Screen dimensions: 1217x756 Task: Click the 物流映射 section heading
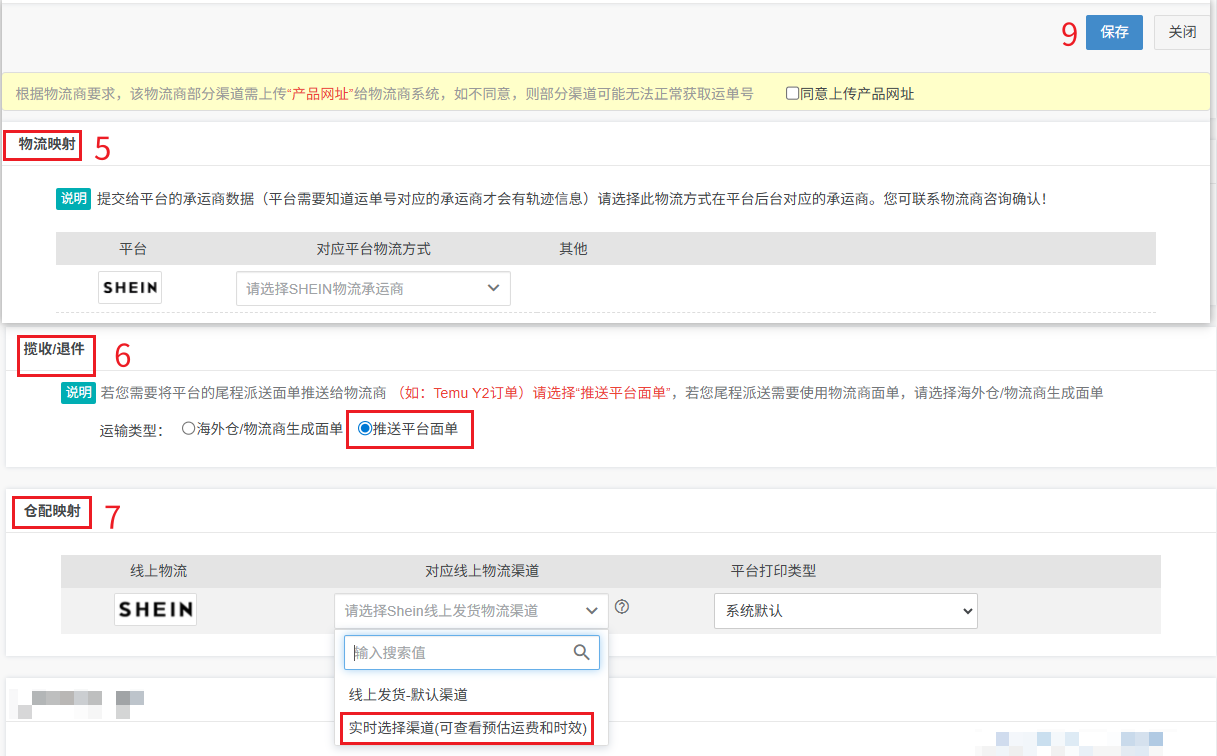pos(46,145)
